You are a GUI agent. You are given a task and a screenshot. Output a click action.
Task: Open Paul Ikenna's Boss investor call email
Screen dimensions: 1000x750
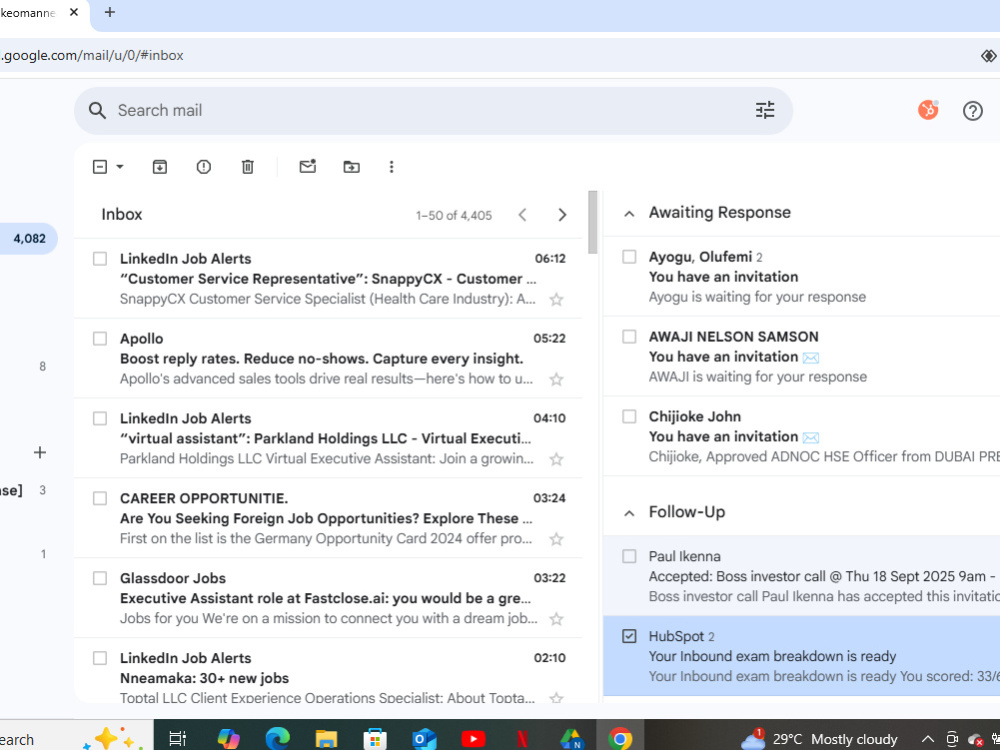click(x=801, y=576)
